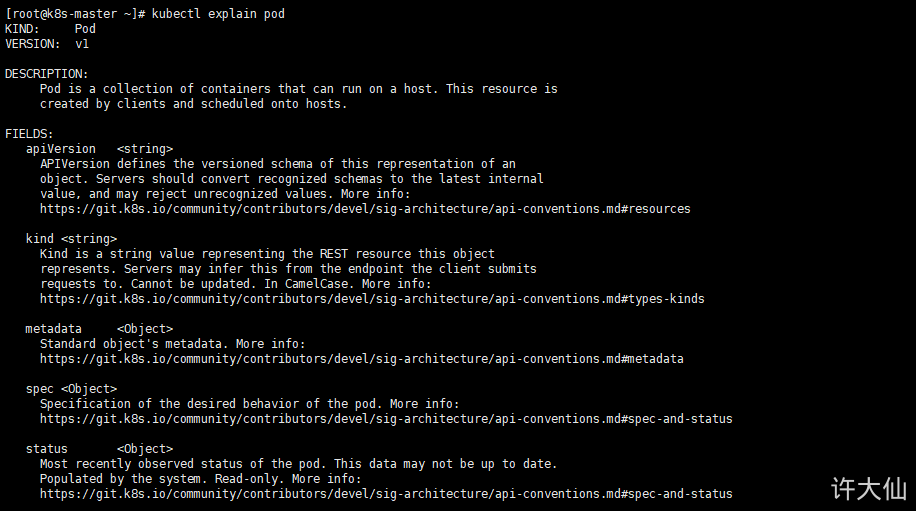Click the 许大仙 watermark text
916x511 pixels.
[x=869, y=488]
